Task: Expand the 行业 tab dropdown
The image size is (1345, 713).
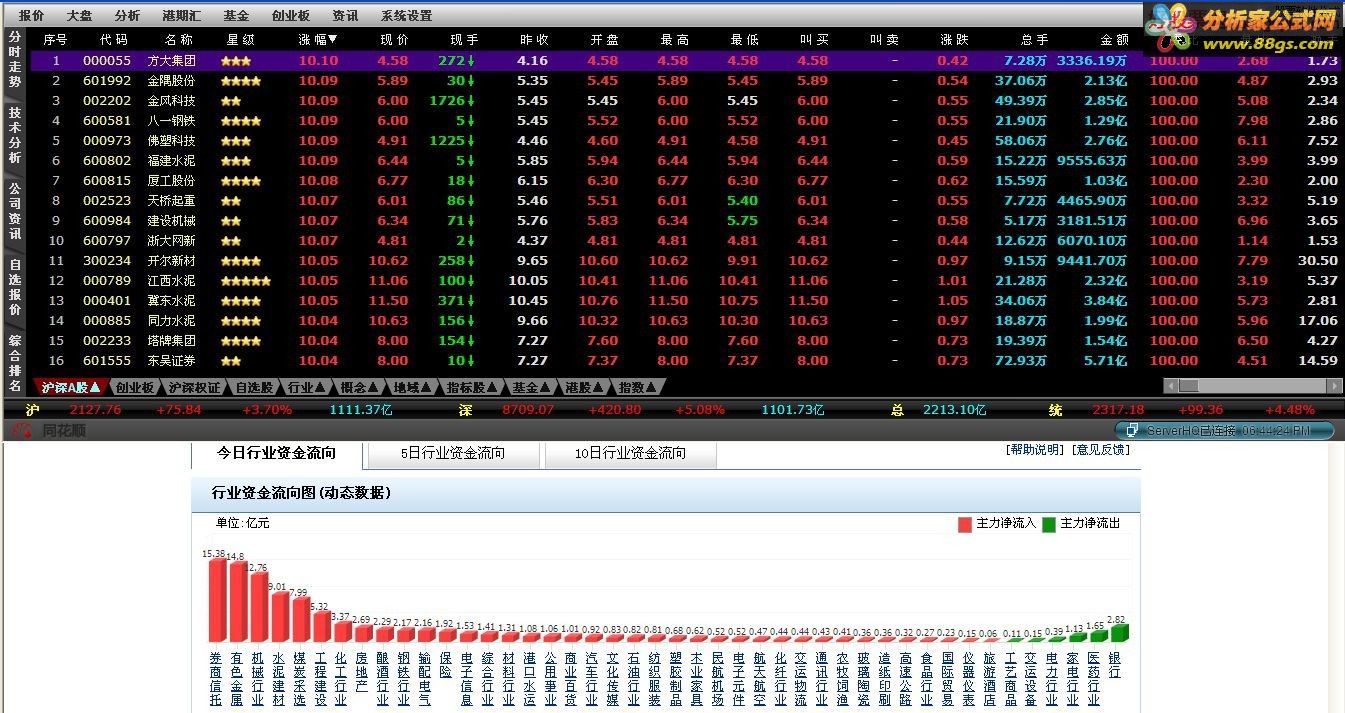Action: click(321, 387)
